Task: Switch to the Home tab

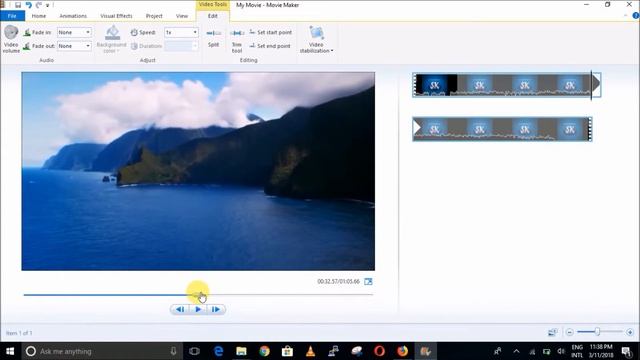Action: point(39,16)
